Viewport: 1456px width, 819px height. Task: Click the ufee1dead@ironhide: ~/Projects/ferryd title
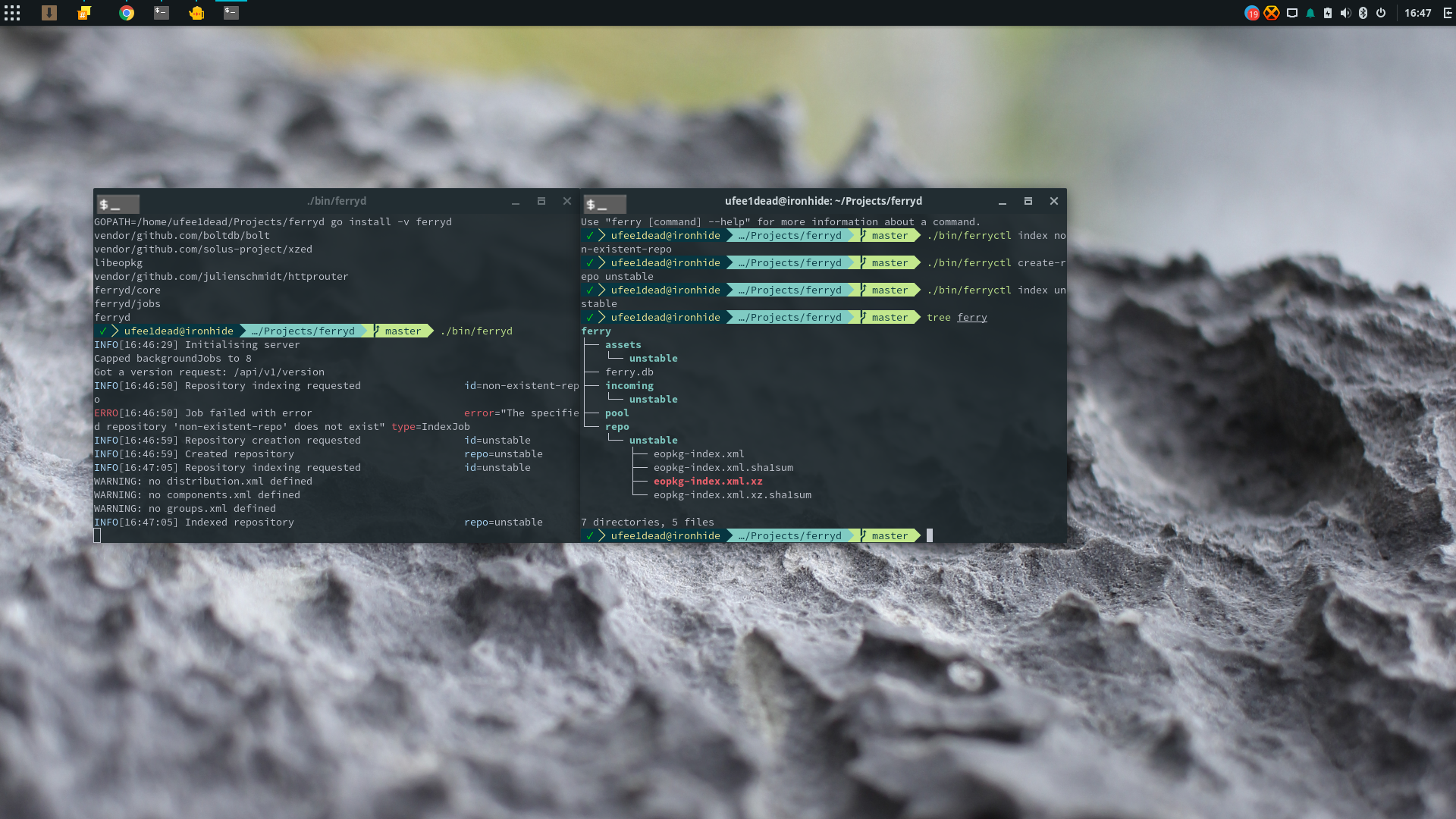(824, 201)
